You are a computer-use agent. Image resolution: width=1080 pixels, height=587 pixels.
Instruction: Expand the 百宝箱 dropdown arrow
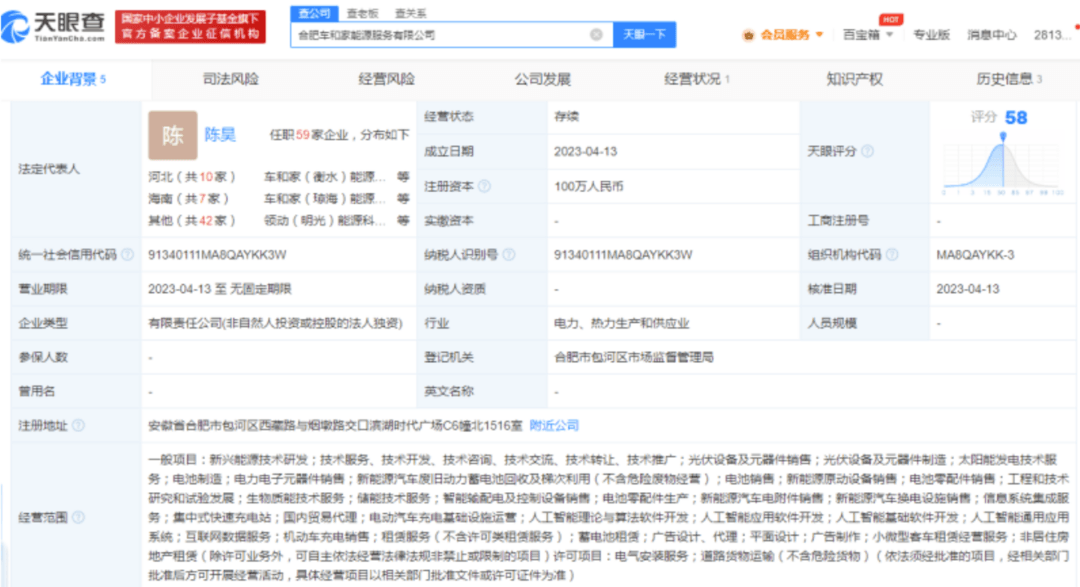tap(889, 34)
